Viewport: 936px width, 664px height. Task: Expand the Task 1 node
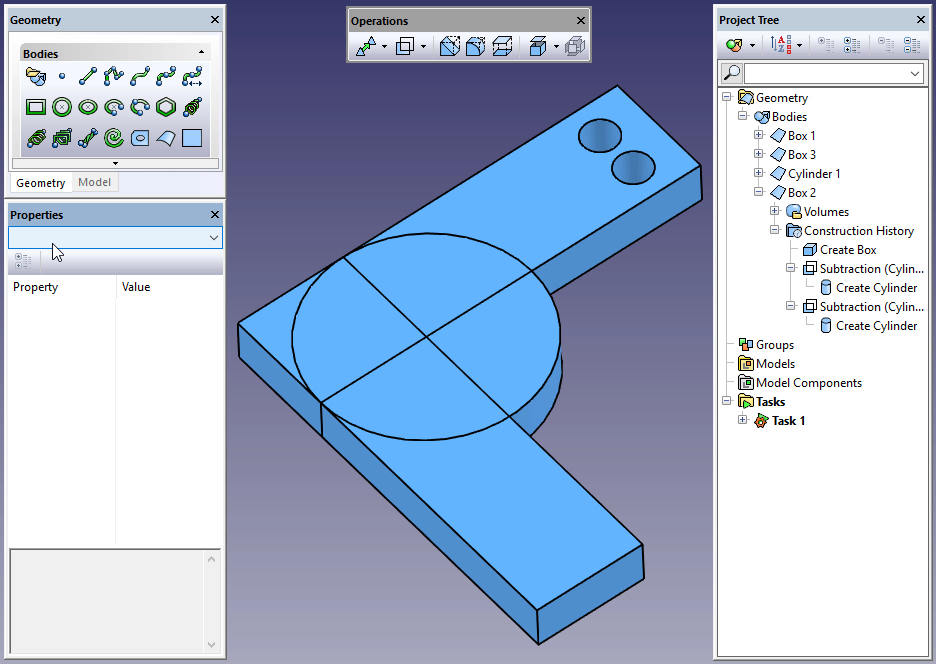point(742,421)
